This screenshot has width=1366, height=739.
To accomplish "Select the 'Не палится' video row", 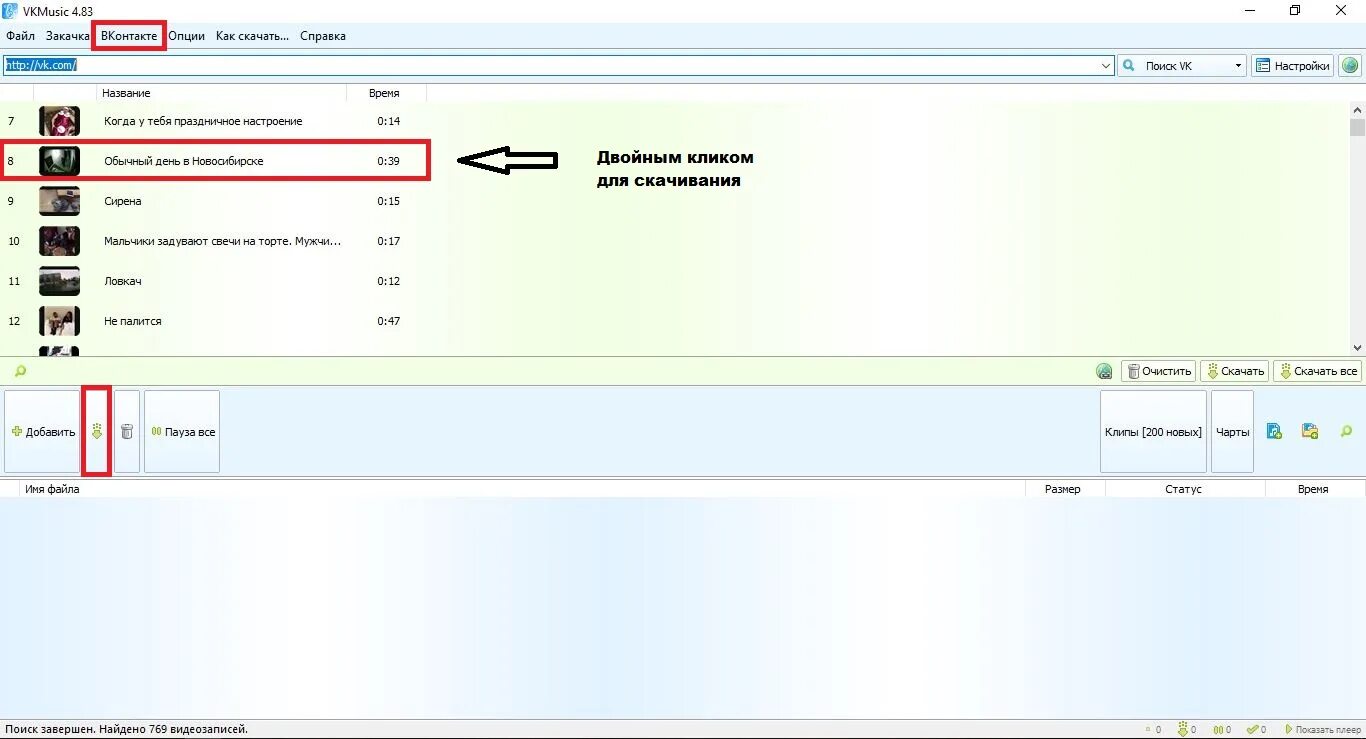I will (x=214, y=321).
